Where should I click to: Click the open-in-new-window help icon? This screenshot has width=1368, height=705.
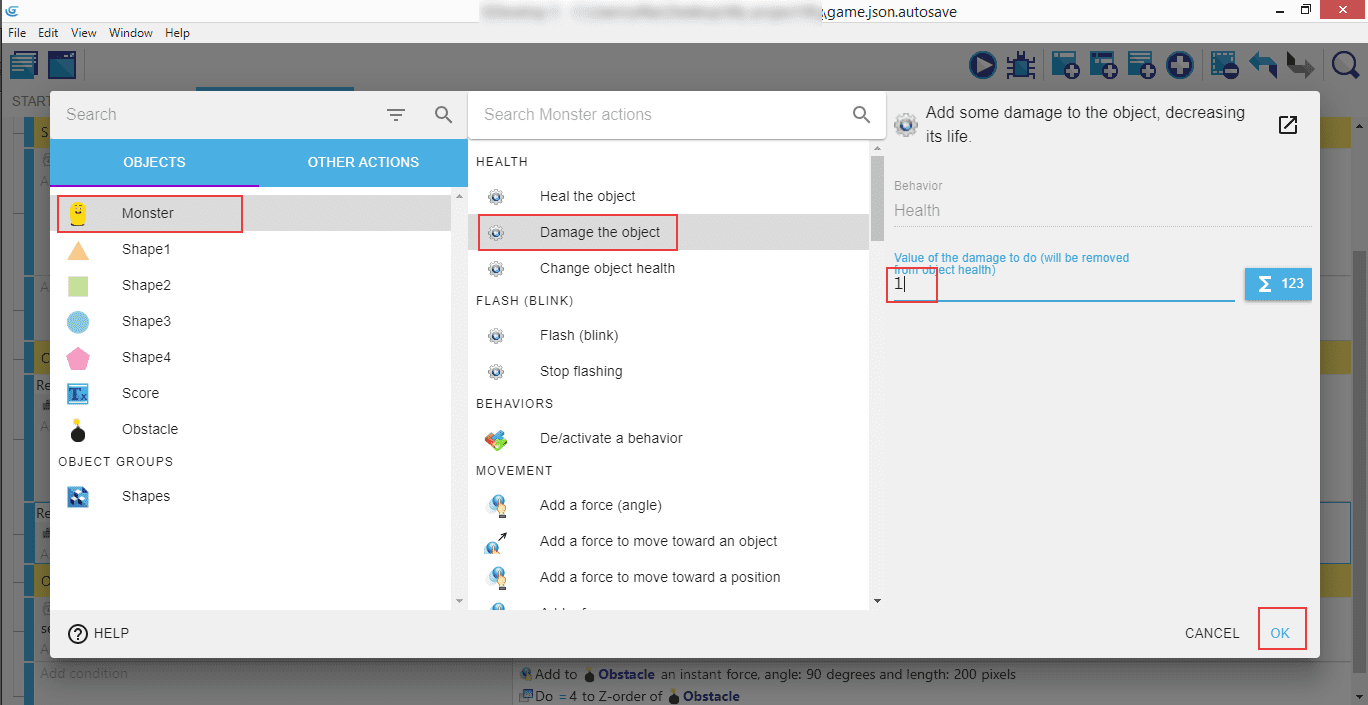pyautogui.click(x=1288, y=125)
